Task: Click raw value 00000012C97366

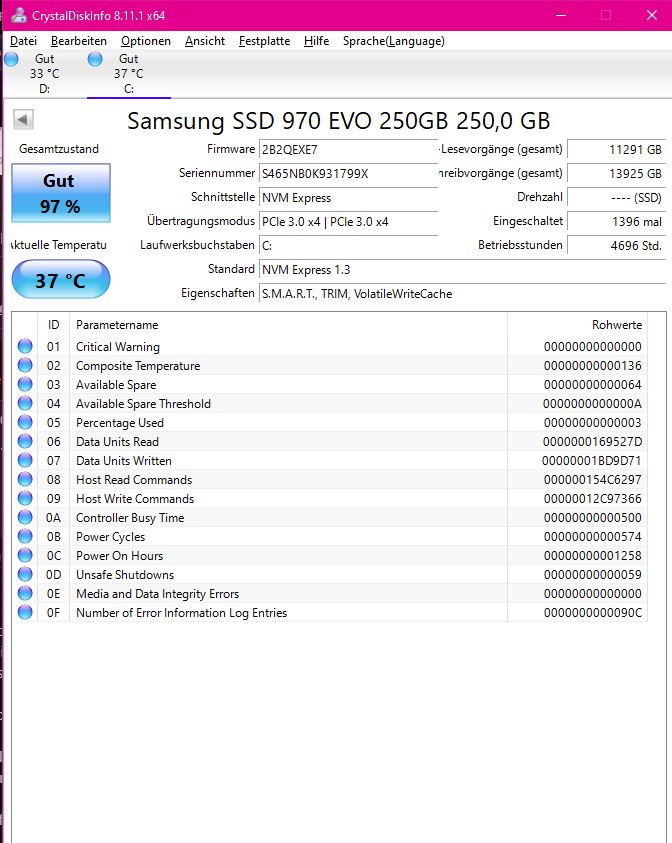Action: click(592, 498)
